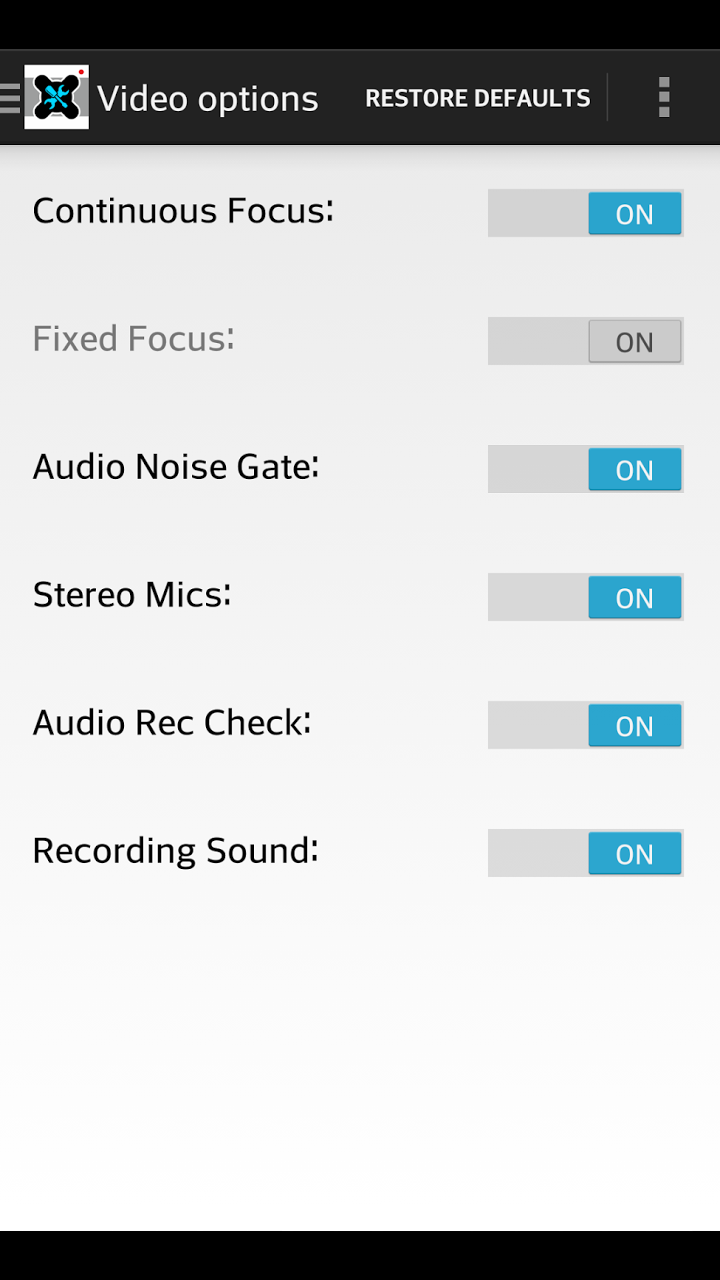The height and width of the screenshot is (1280, 720).
Task: Disable the Audio Noise Gate switch
Action: coord(585,469)
